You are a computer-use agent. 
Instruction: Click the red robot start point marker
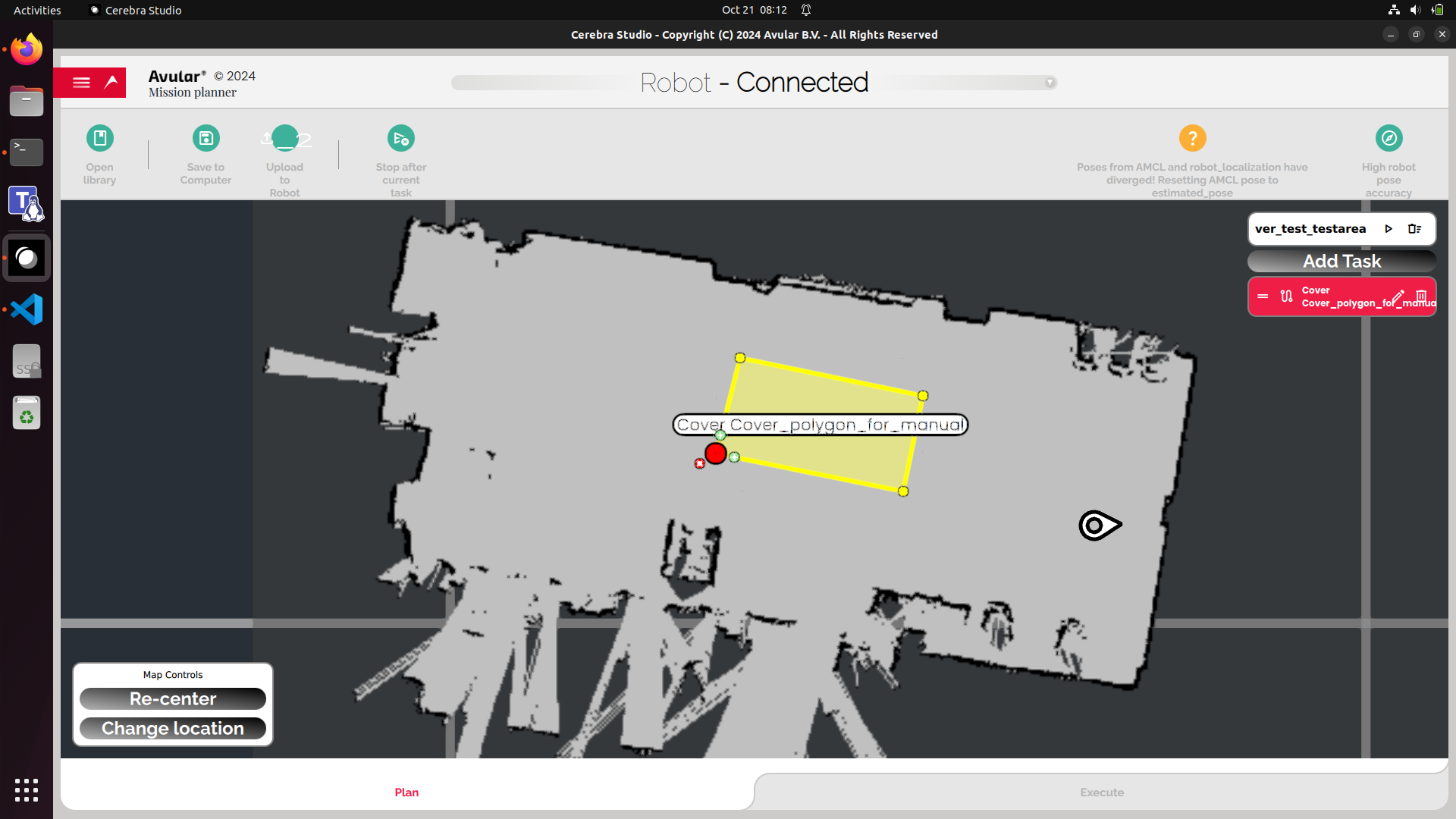[x=715, y=453]
